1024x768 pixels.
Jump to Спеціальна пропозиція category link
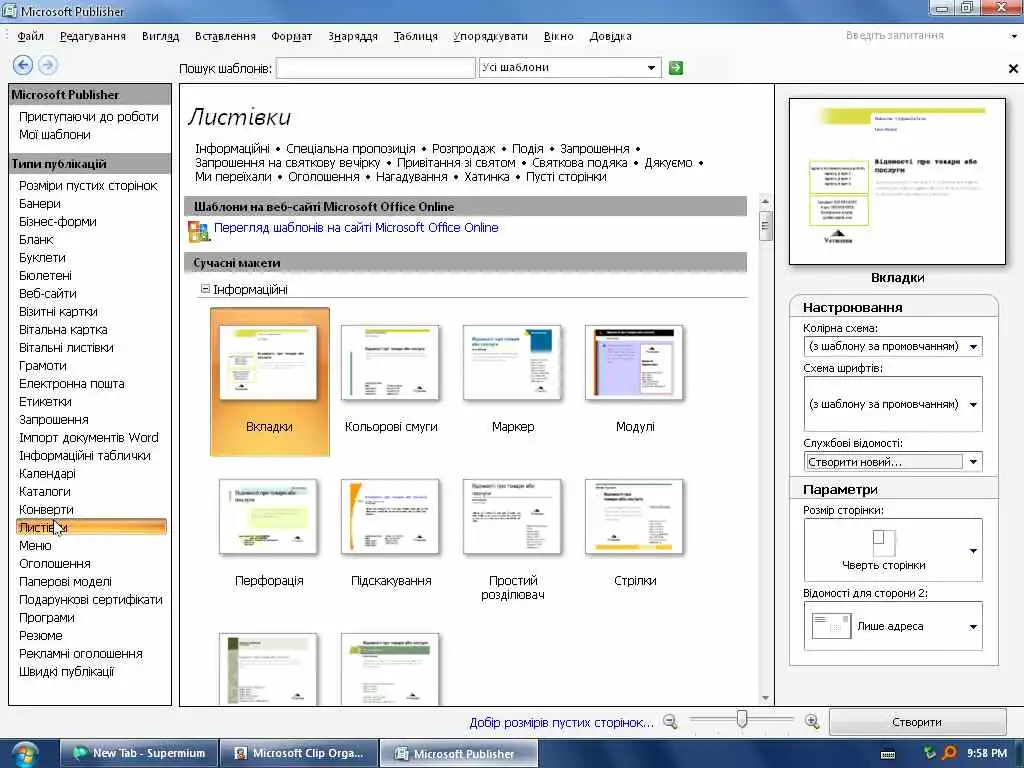[x=351, y=148]
